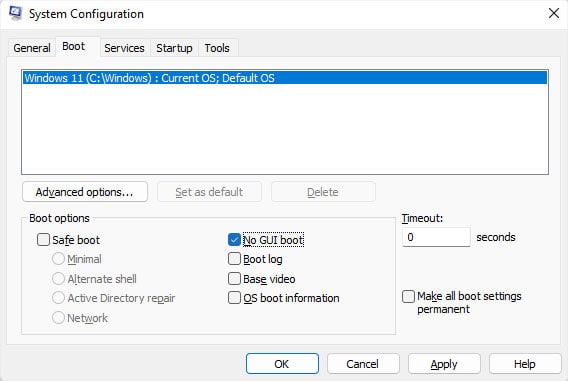Select the Tools tab
Viewport: 568px width, 381px height.
(x=217, y=48)
